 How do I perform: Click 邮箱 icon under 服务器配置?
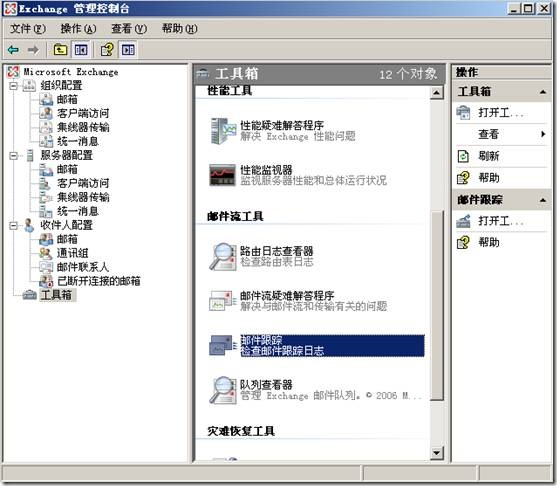46,169
